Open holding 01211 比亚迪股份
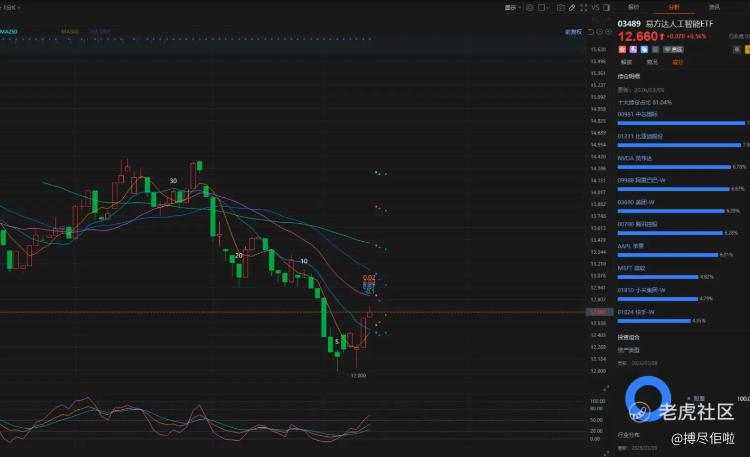This screenshot has width=750, height=457. 640,136
